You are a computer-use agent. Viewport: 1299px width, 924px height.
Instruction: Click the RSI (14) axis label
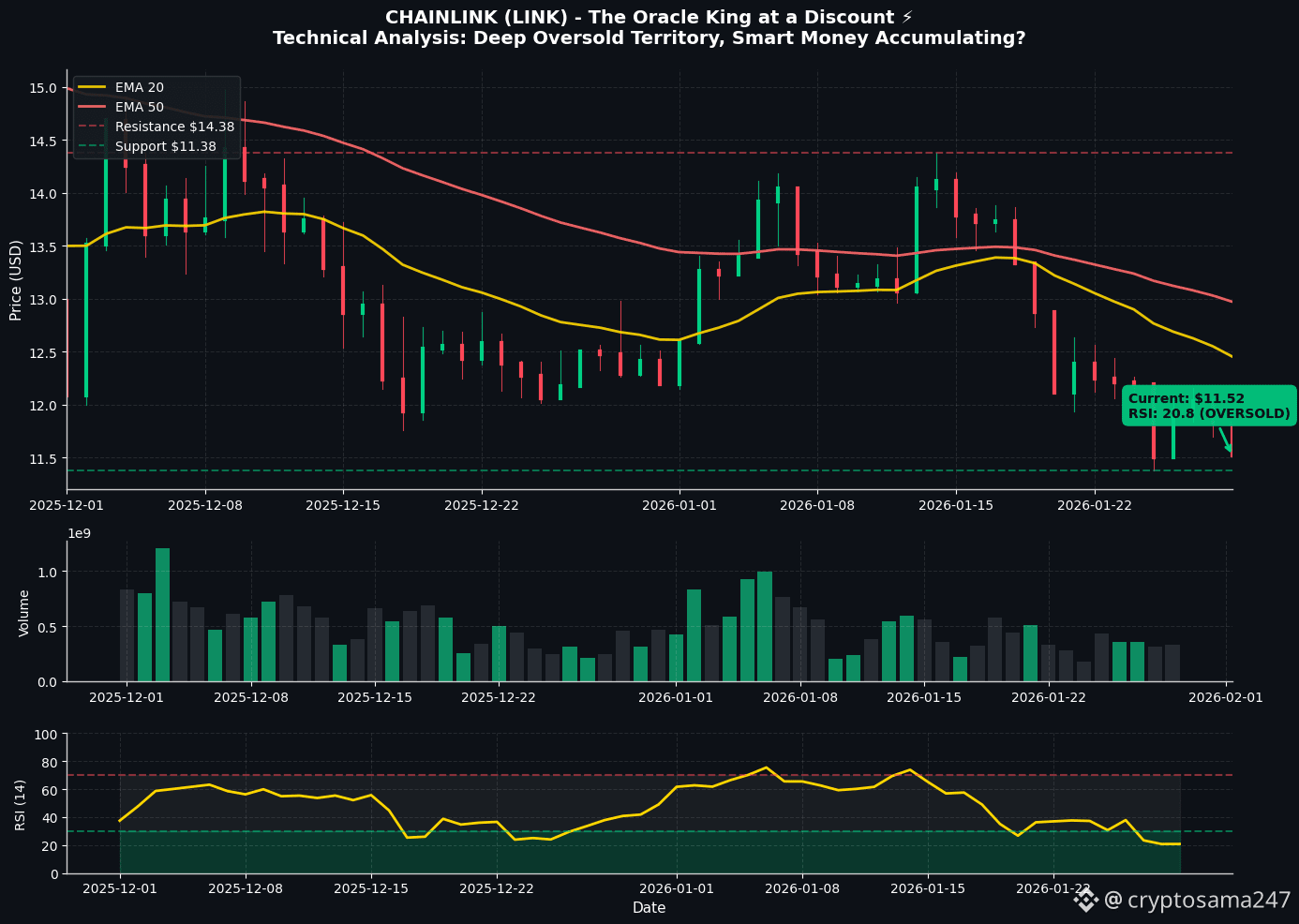tap(21, 804)
